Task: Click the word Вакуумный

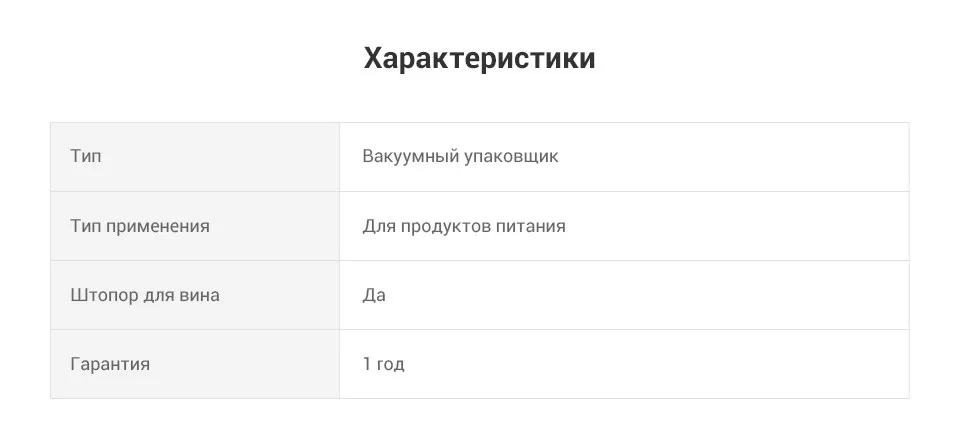Action: tap(411, 156)
